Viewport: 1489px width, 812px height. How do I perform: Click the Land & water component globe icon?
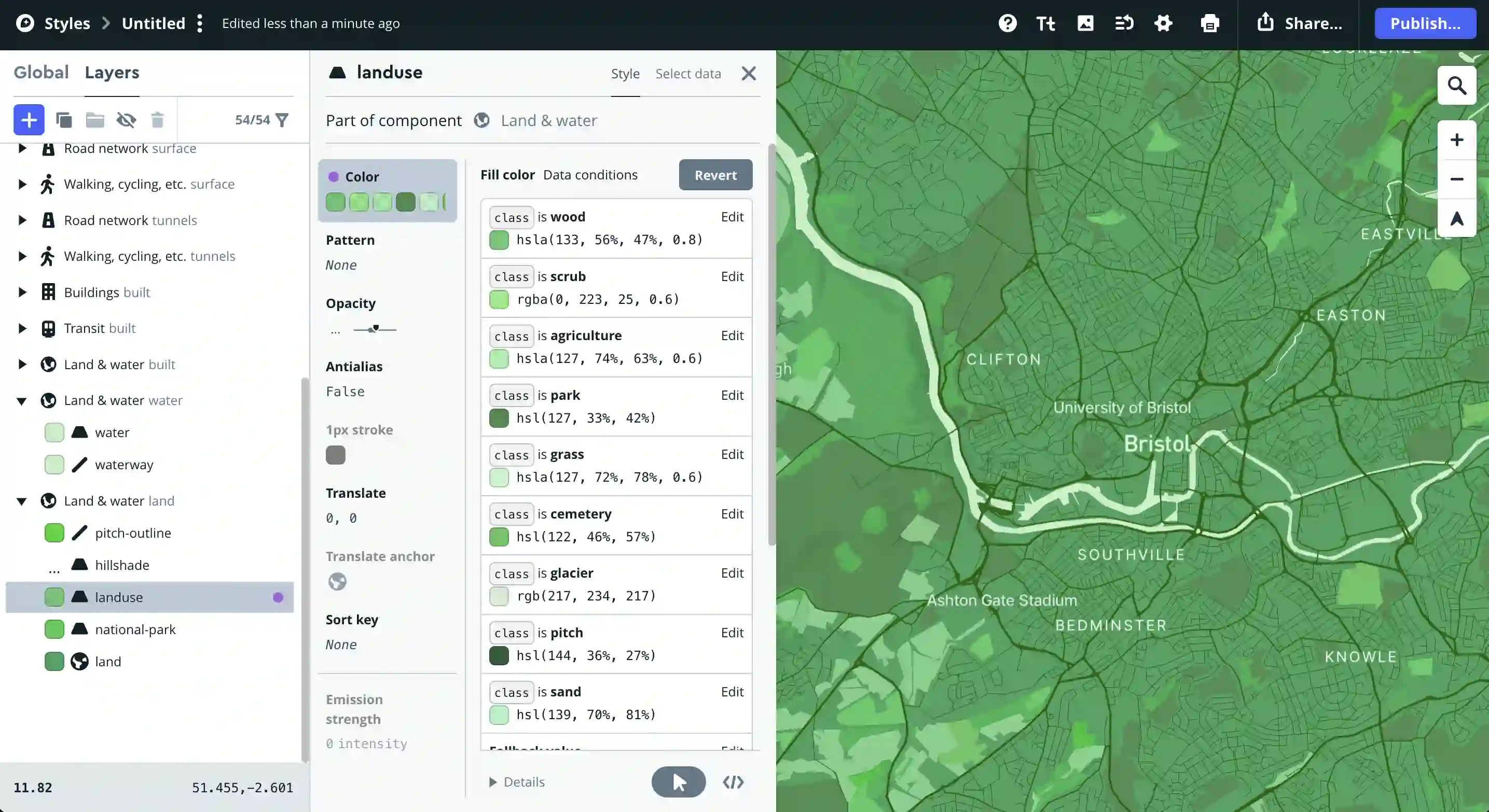point(482,120)
